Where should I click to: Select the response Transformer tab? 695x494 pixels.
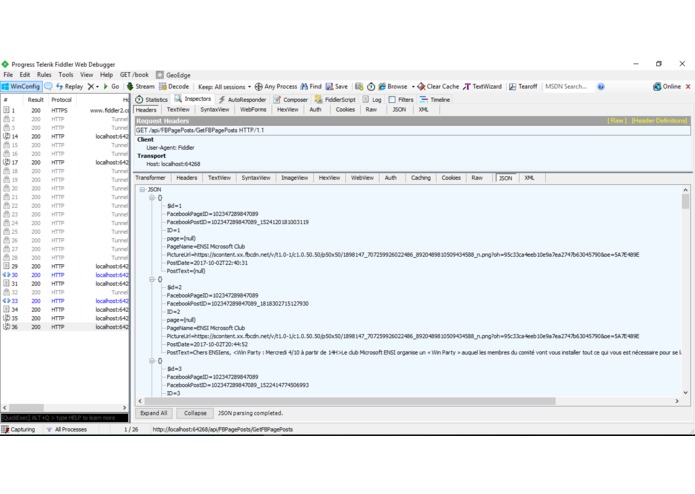click(x=150, y=178)
